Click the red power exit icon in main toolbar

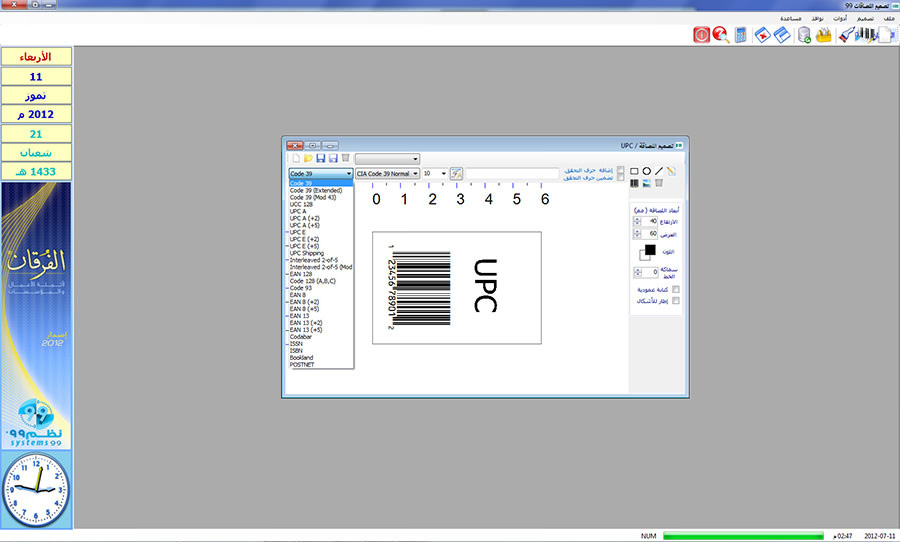click(701, 35)
